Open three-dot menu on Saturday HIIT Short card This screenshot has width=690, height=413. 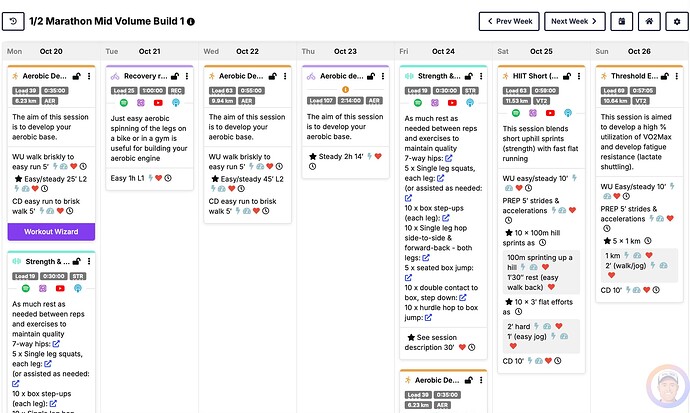pos(578,76)
